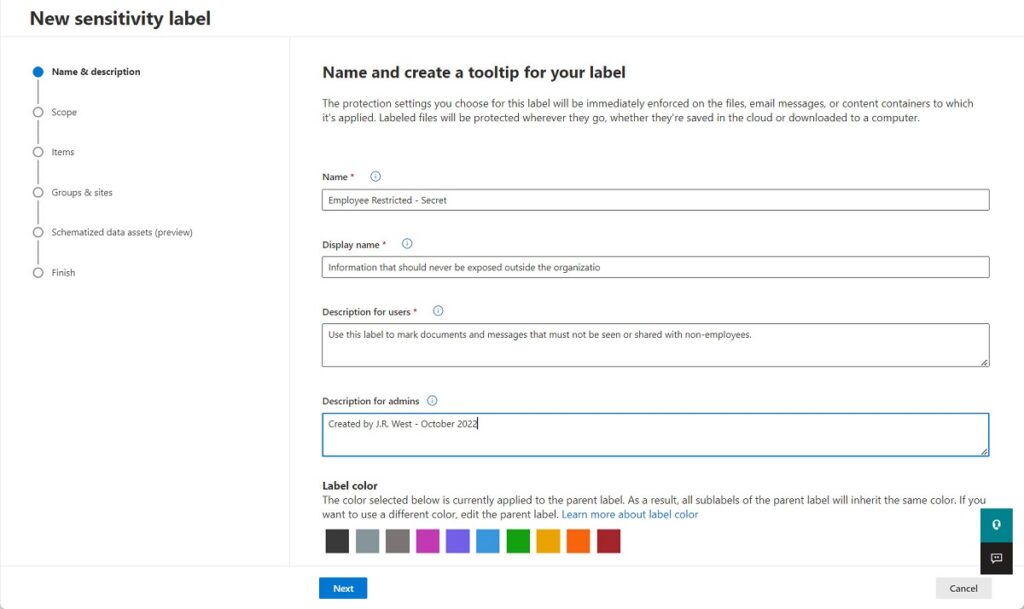Viewport: 1024px width, 609px height.
Task: Click info icon for Description for users
Action: (438, 311)
